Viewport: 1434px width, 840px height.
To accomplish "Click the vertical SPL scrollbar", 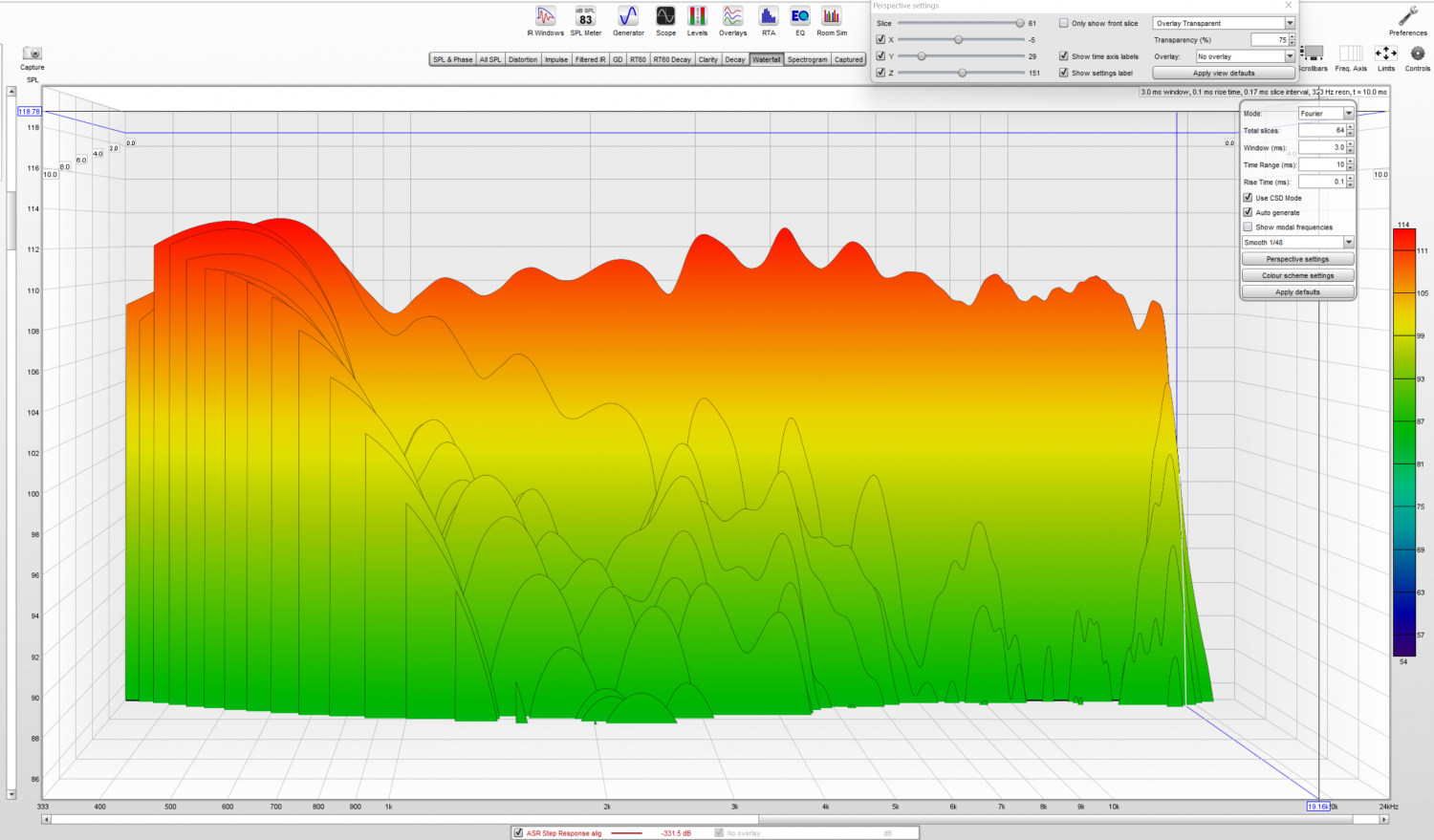I will [x=11, y=442].
